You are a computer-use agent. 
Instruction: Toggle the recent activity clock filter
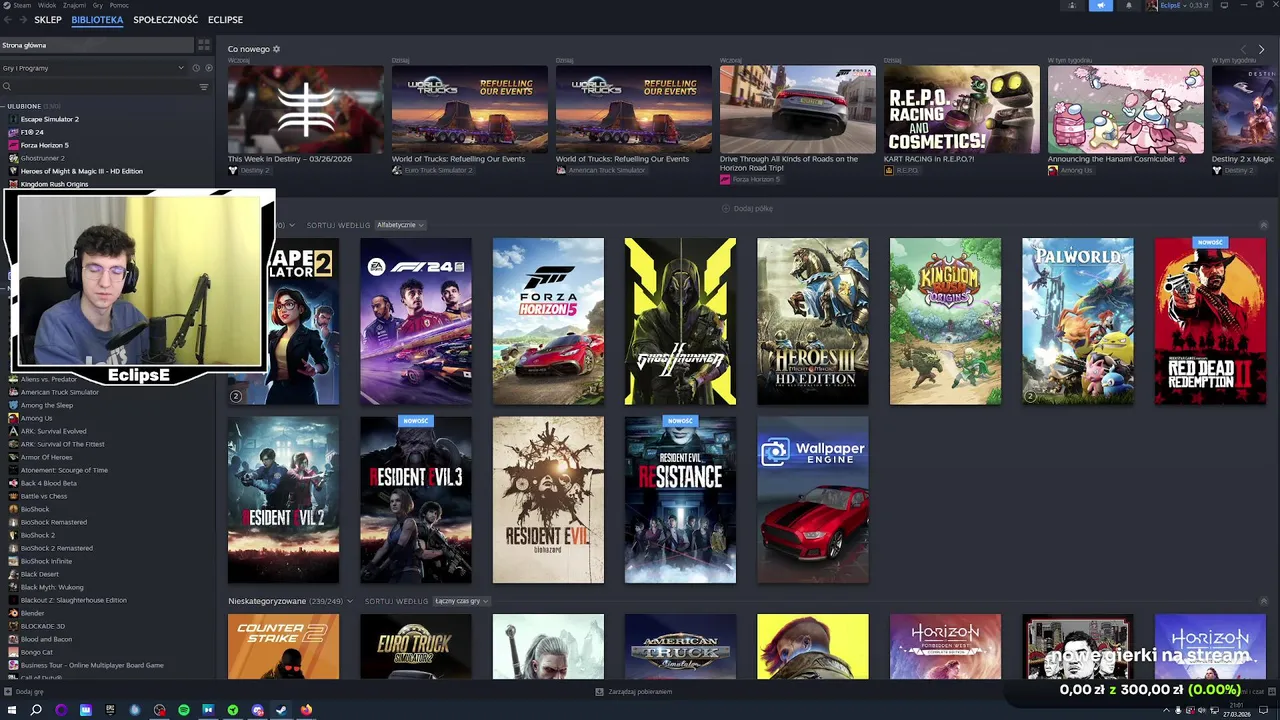click(x=196, y=68)
